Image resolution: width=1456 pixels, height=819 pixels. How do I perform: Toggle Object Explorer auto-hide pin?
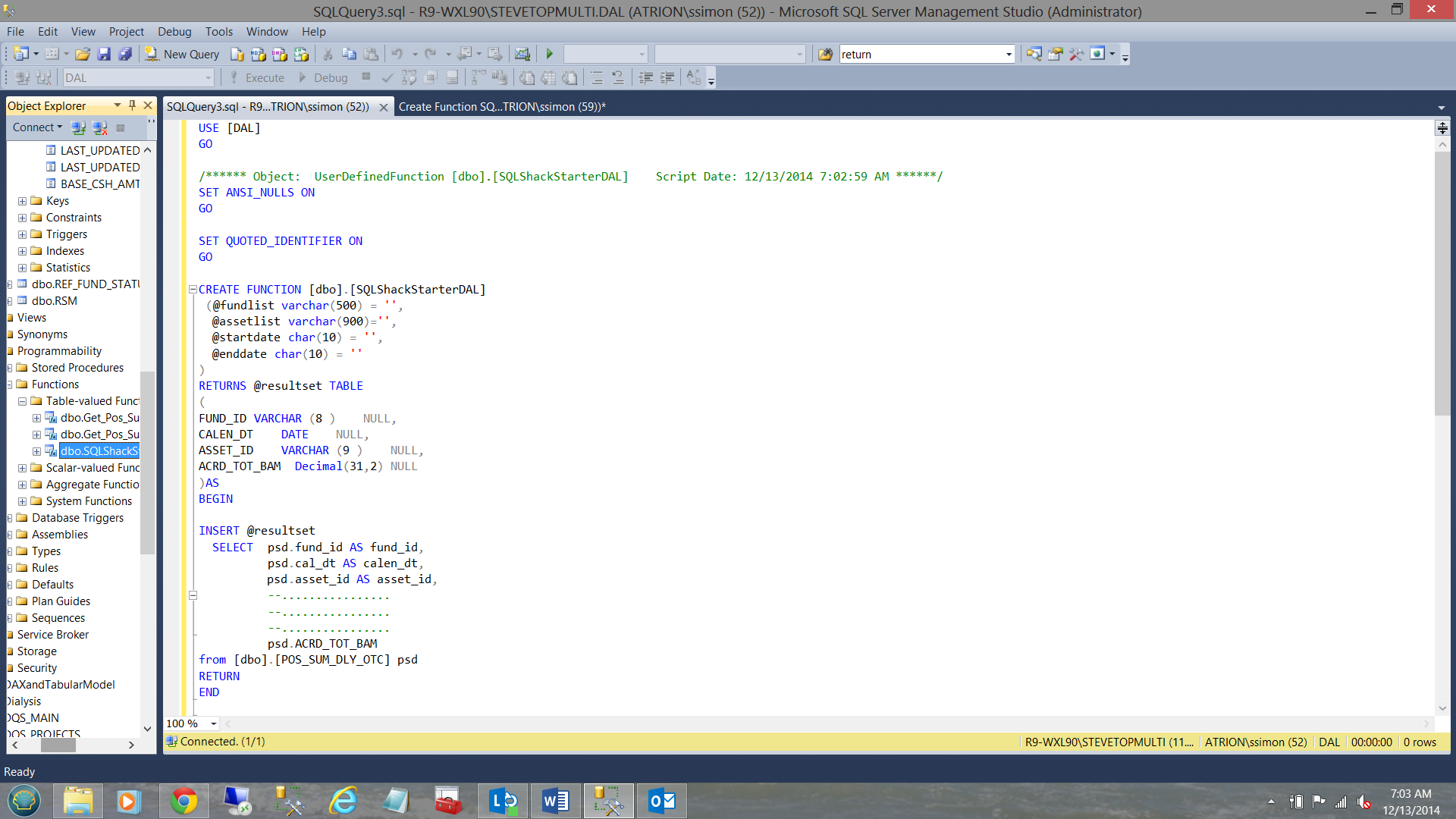click(x=133, y=105)
